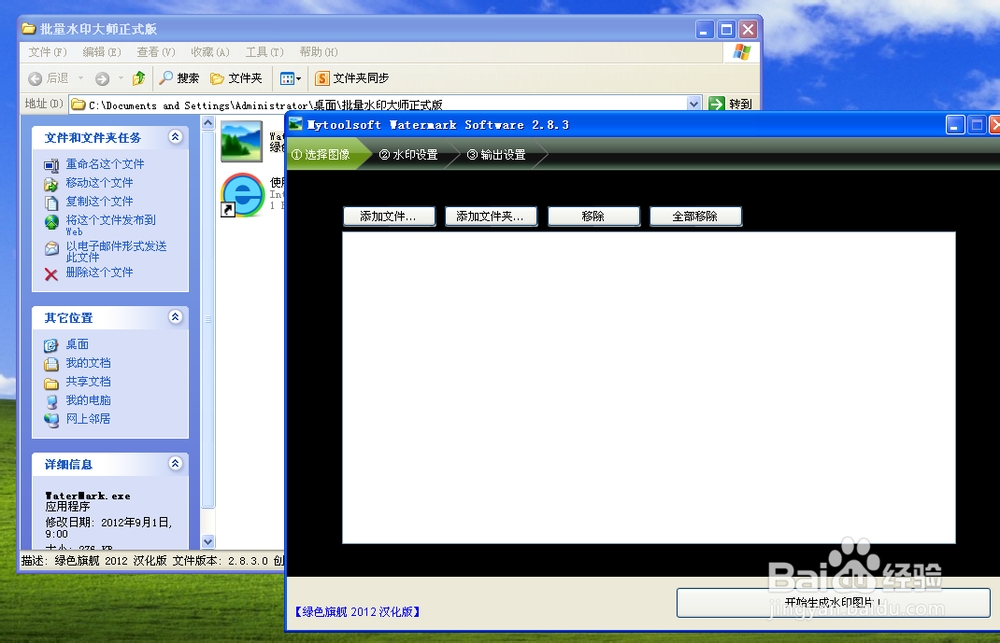The image size is (1000, 643).
Task: Collapse the 详细信息 panel
Action: [175, 464]
